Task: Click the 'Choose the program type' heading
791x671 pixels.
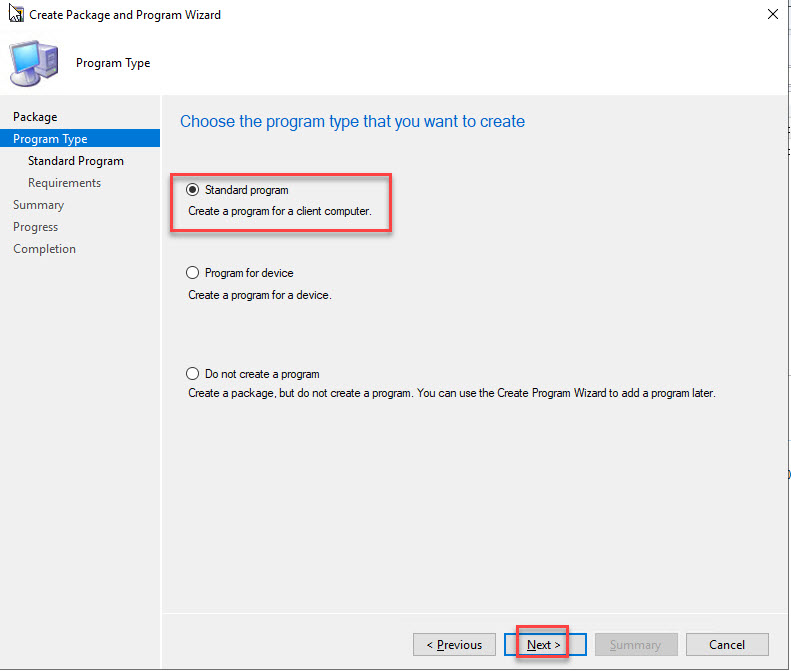Action: (x=352, y=121)
